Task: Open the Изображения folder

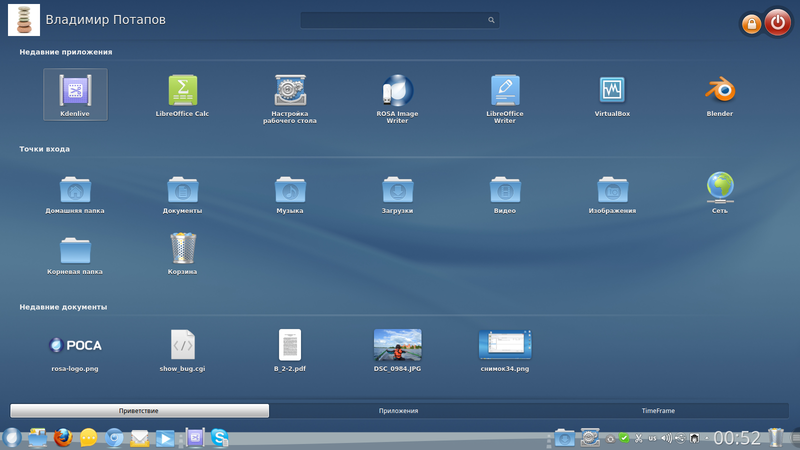Action: point(612,195)
